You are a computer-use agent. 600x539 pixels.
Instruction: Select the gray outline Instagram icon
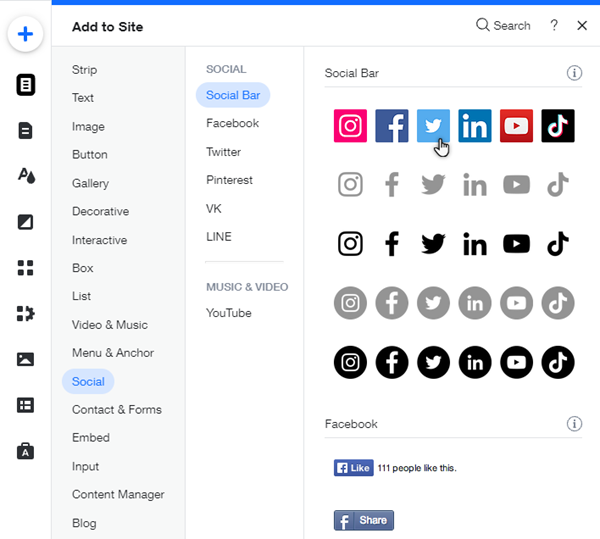350,185
